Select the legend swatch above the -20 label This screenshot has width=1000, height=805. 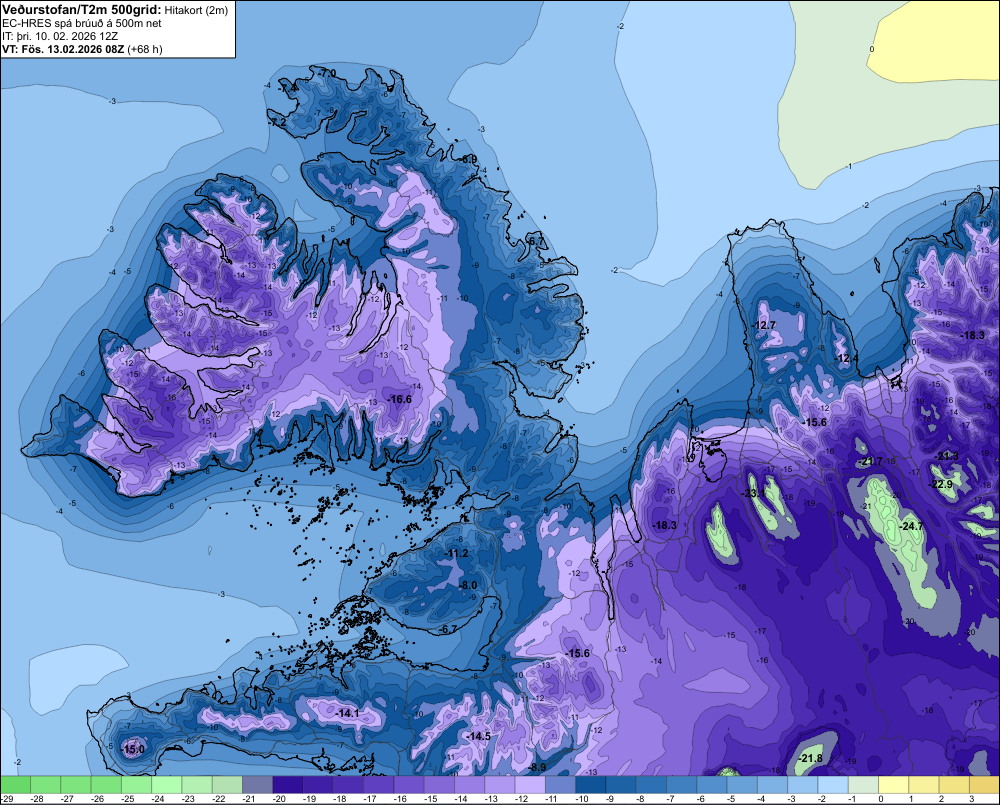coord(288,784)
